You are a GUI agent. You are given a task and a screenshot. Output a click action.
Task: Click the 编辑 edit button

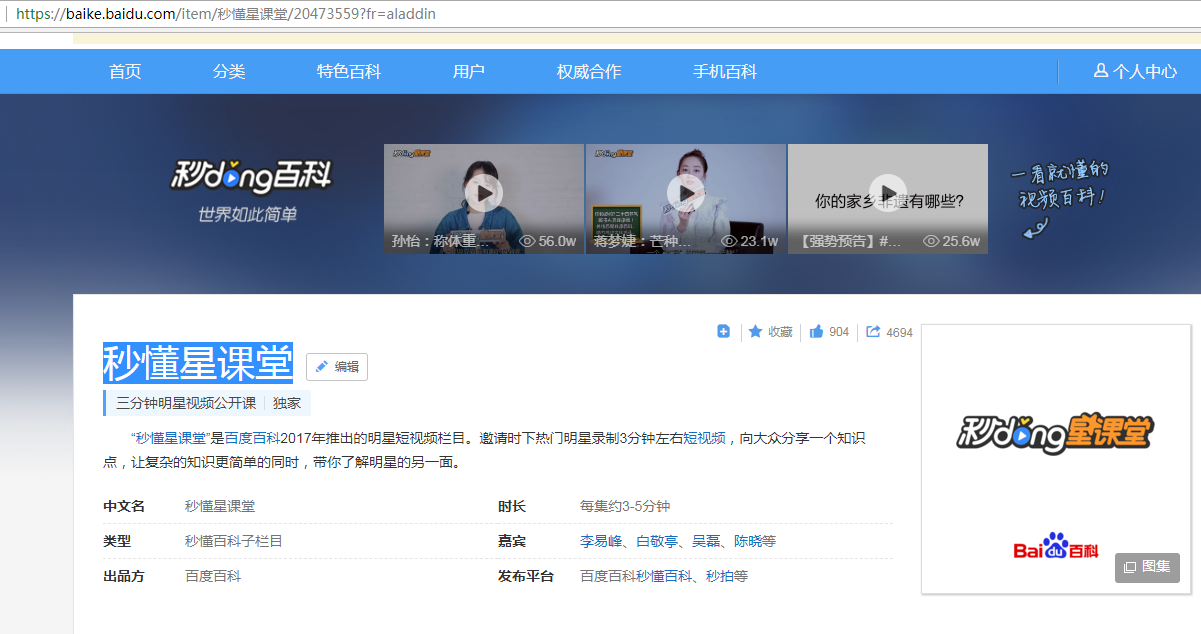(x=337, y=367)
